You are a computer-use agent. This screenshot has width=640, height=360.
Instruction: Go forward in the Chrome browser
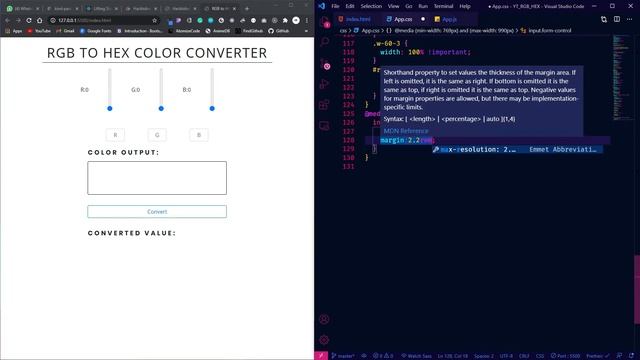pos(18,20)
